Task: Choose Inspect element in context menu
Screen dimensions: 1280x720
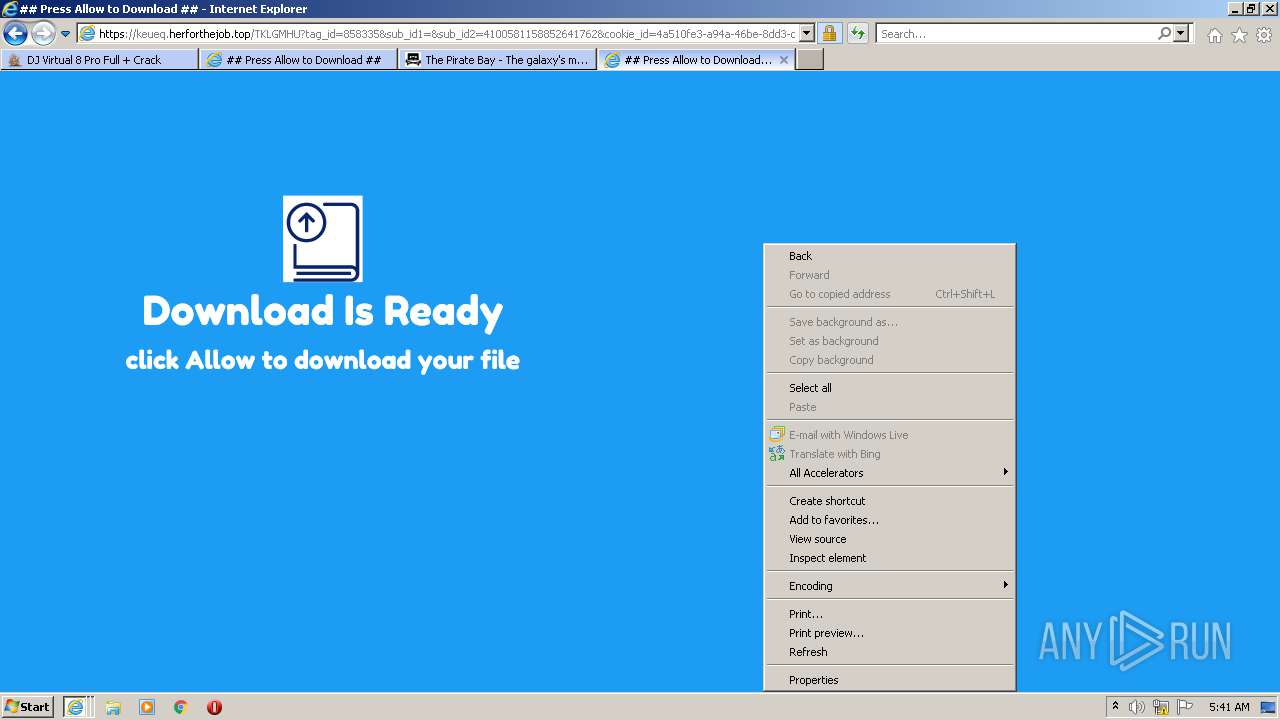Action: tap(889, 558)
